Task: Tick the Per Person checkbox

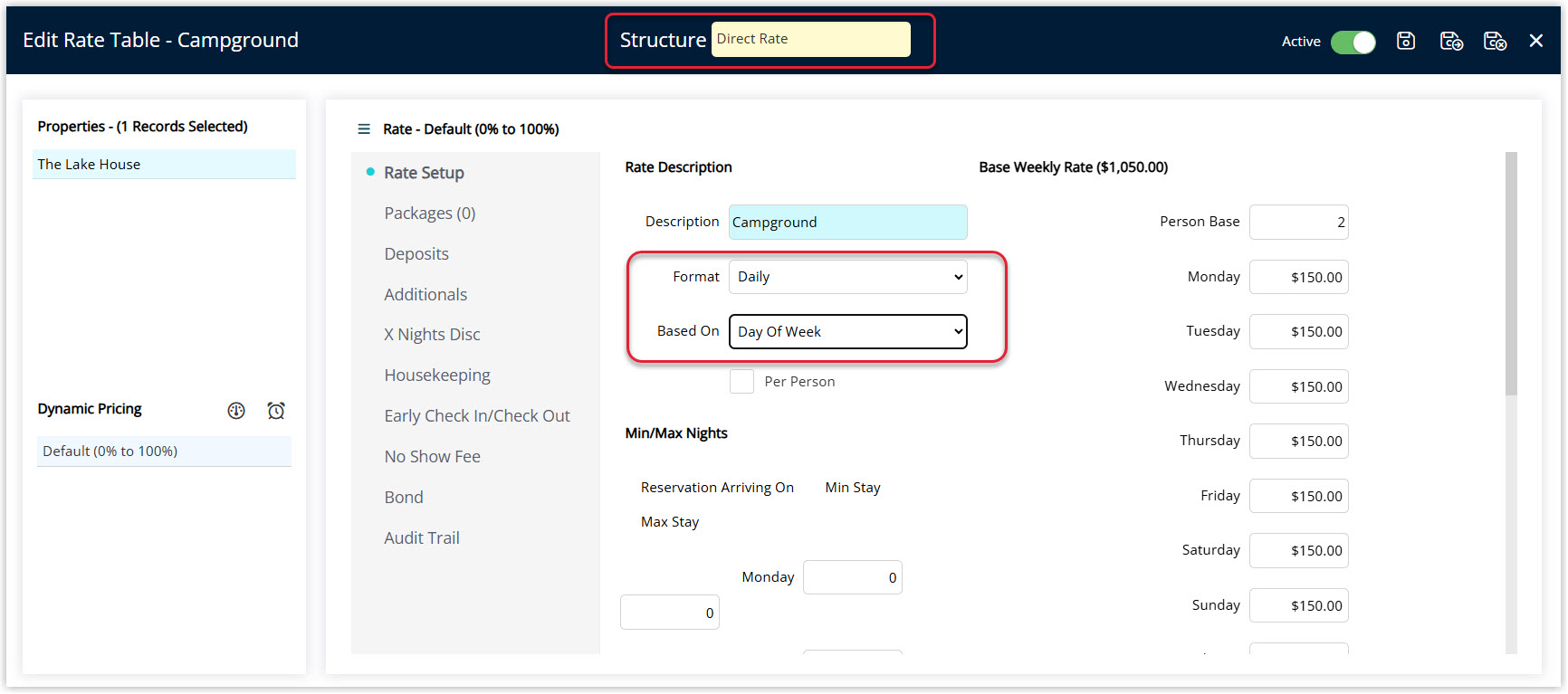Action: pos(741,382)
